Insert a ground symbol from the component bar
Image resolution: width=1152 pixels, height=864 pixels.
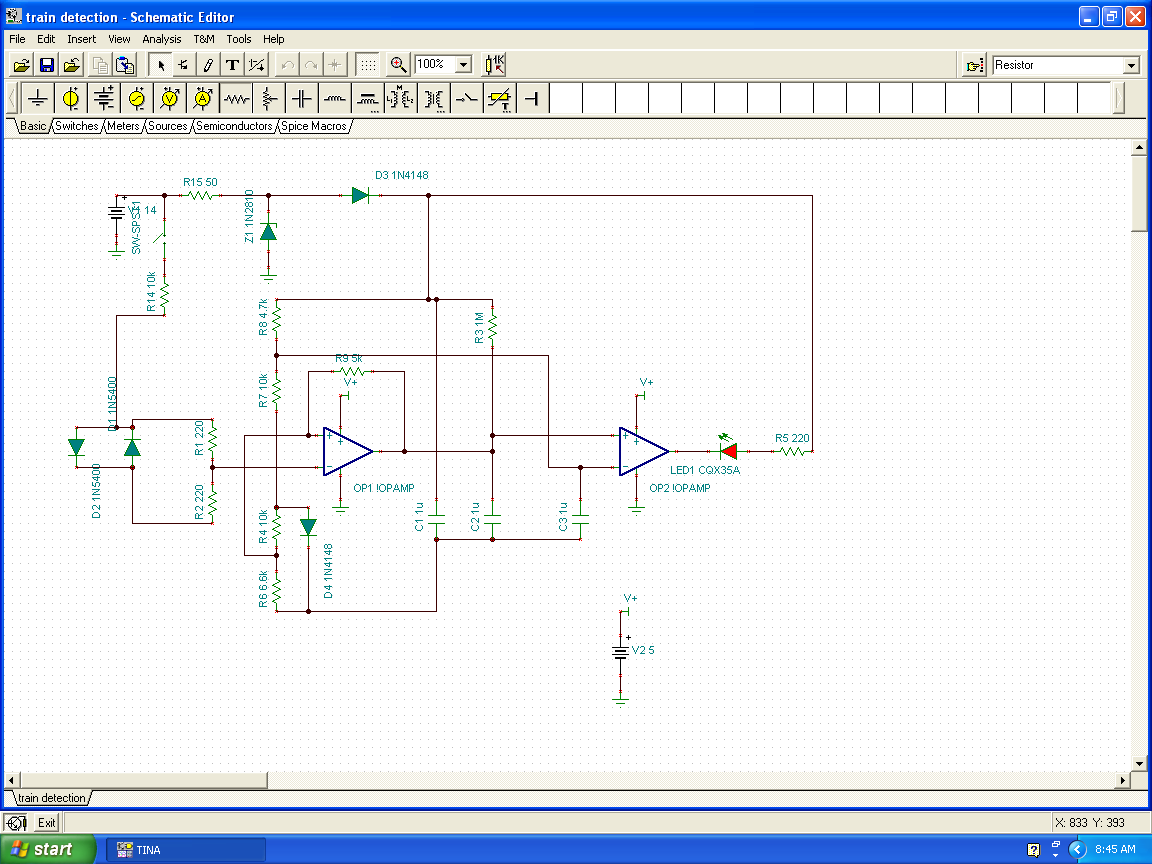[37, 98]
